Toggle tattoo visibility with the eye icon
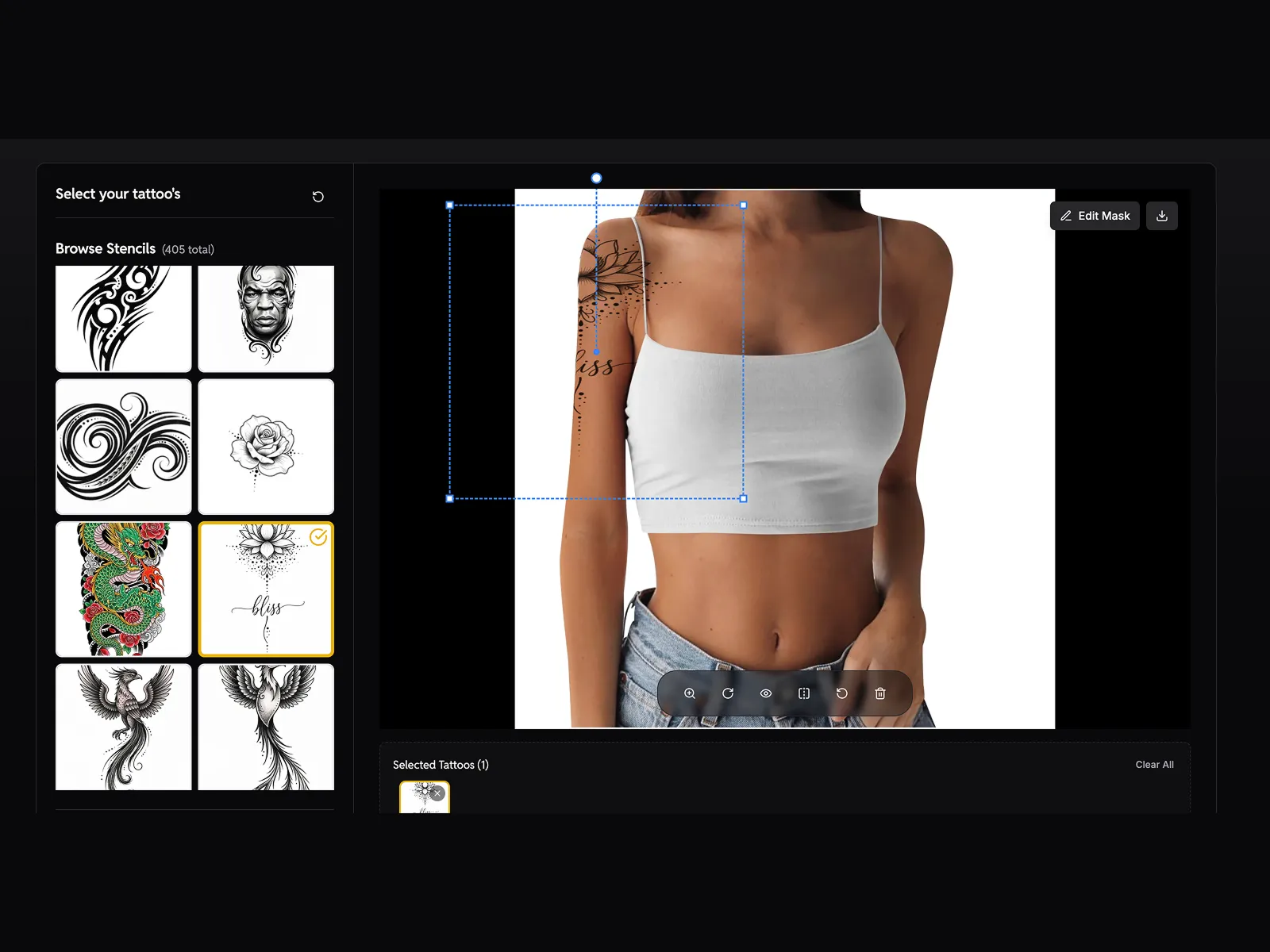 [x=766, y=693]
